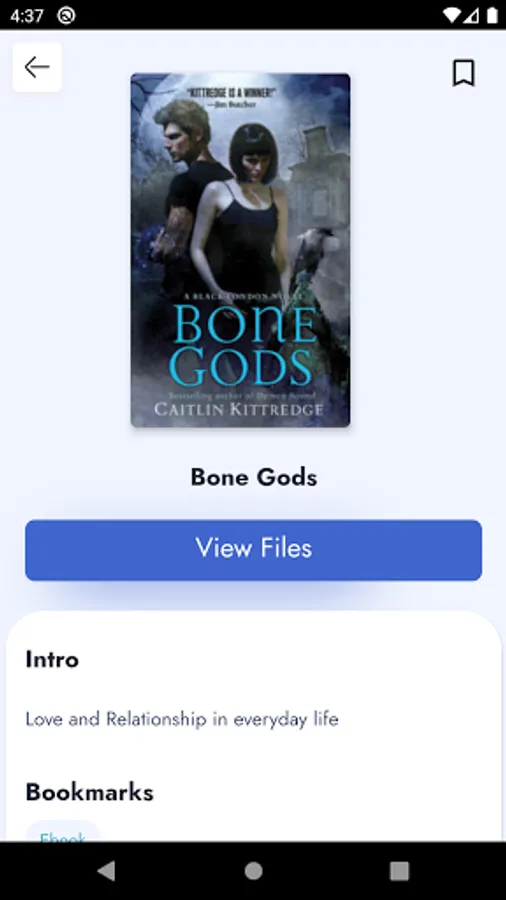Screen dimensions: 506x900
Task: Select the Love and Relationship description text
Action: click(182, 719)
